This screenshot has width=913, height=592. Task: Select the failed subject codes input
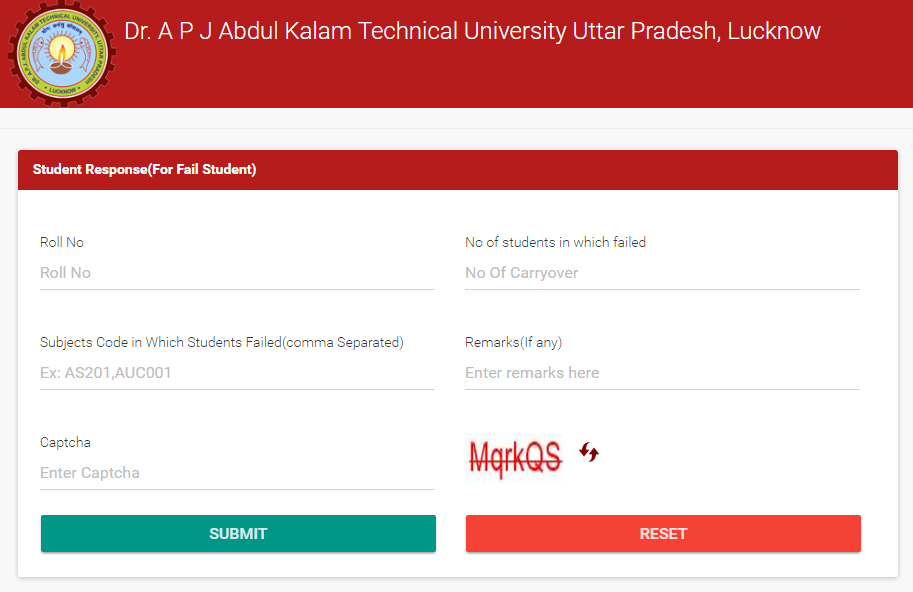pos(237,373)
